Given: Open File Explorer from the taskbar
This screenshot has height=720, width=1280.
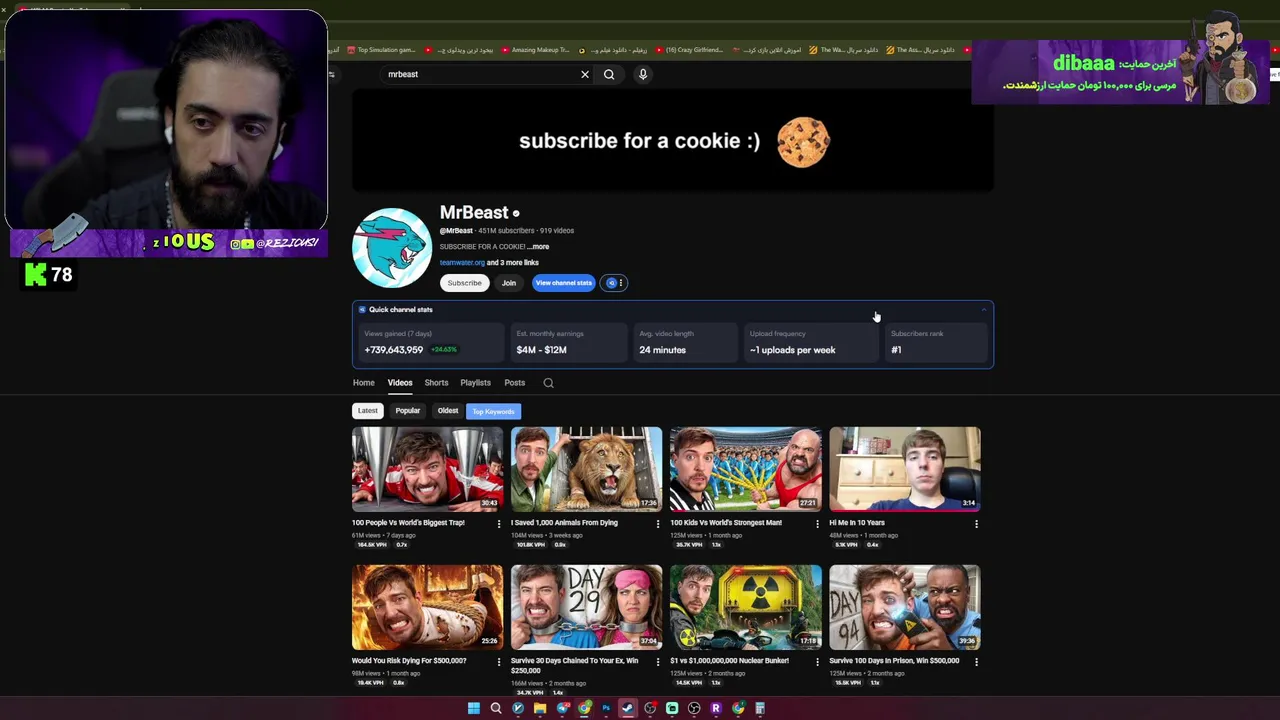Looking at the screenshot, I should 540,709.
